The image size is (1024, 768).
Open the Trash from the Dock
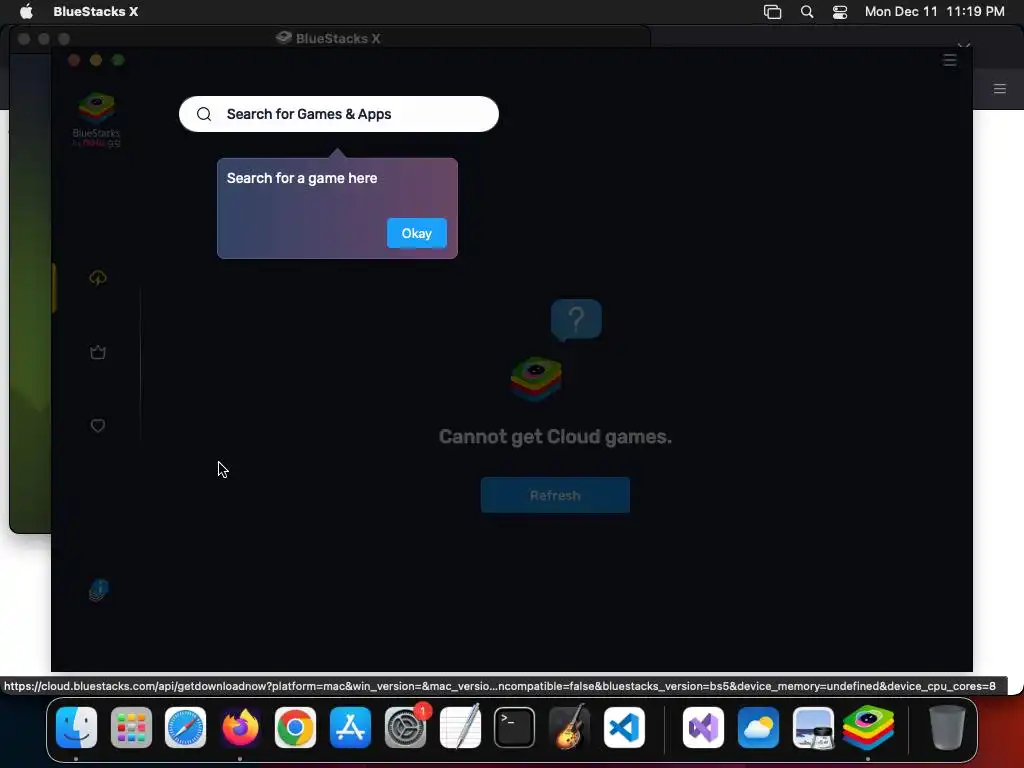click(x=947, y=727)
